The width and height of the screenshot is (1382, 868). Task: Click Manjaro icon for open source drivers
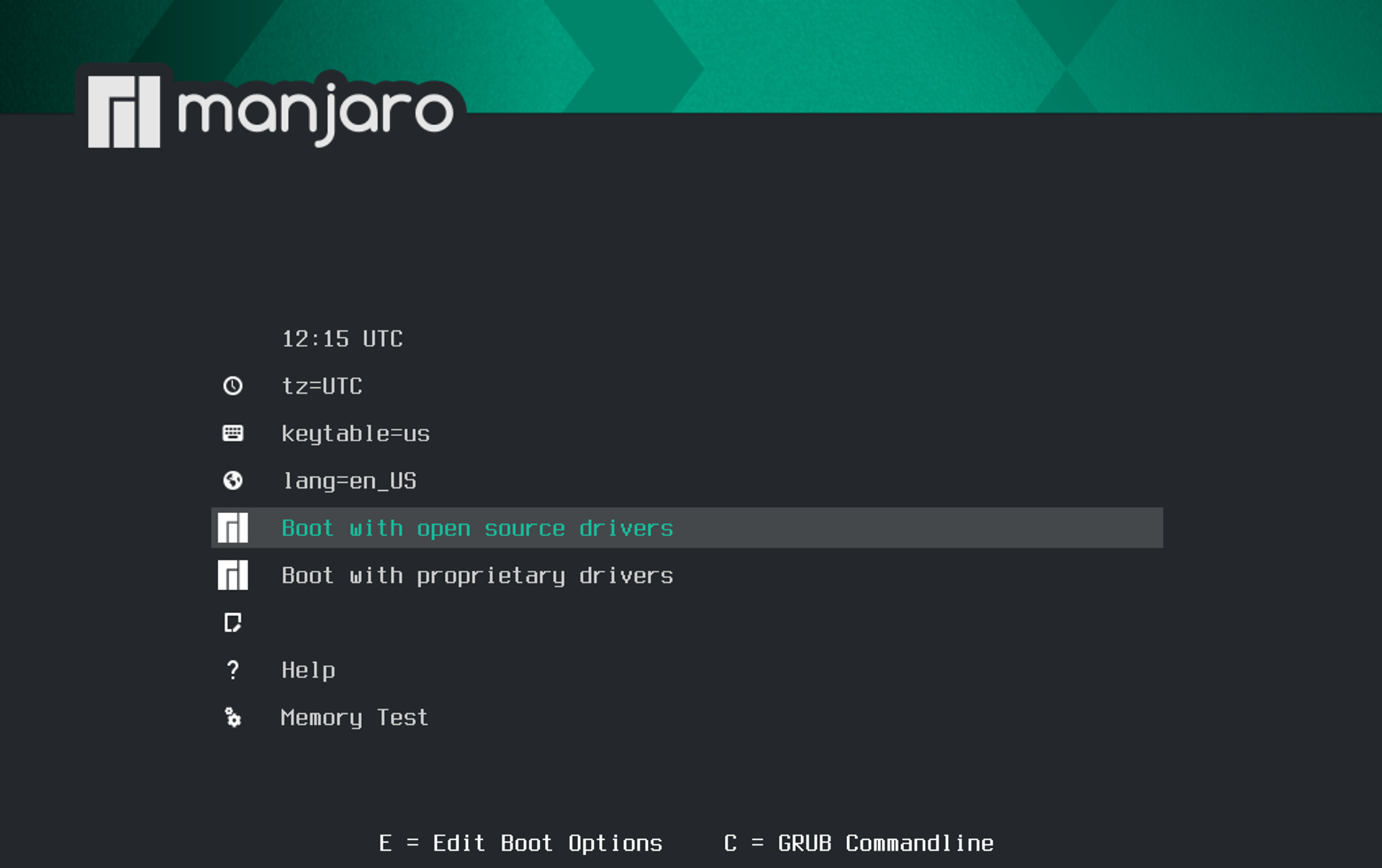click(232, 528)
